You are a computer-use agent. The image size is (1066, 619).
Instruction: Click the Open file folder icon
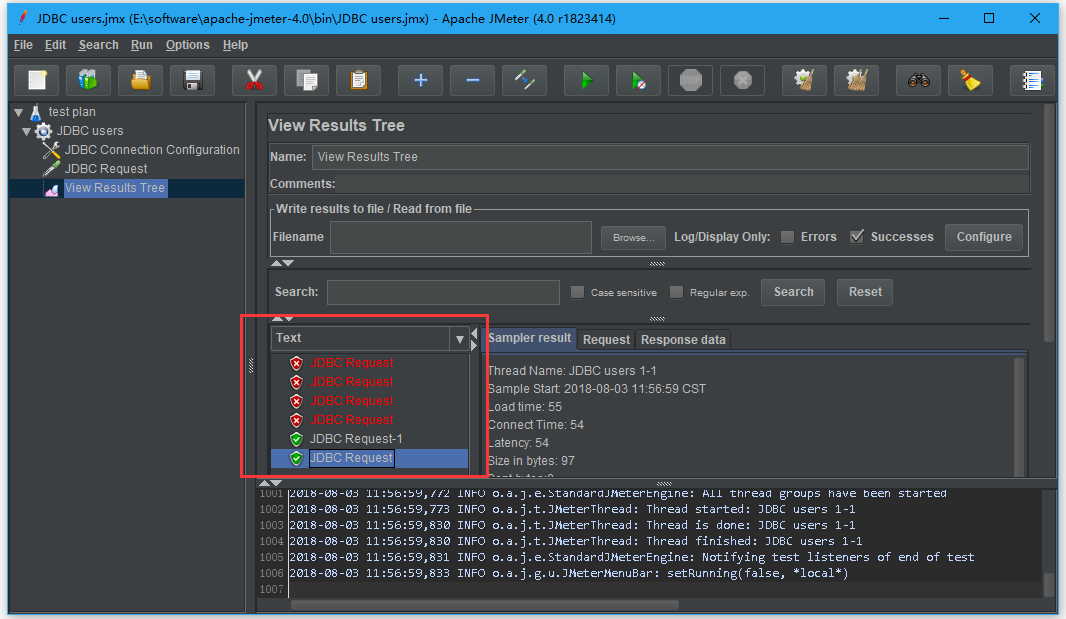(140, 80)
